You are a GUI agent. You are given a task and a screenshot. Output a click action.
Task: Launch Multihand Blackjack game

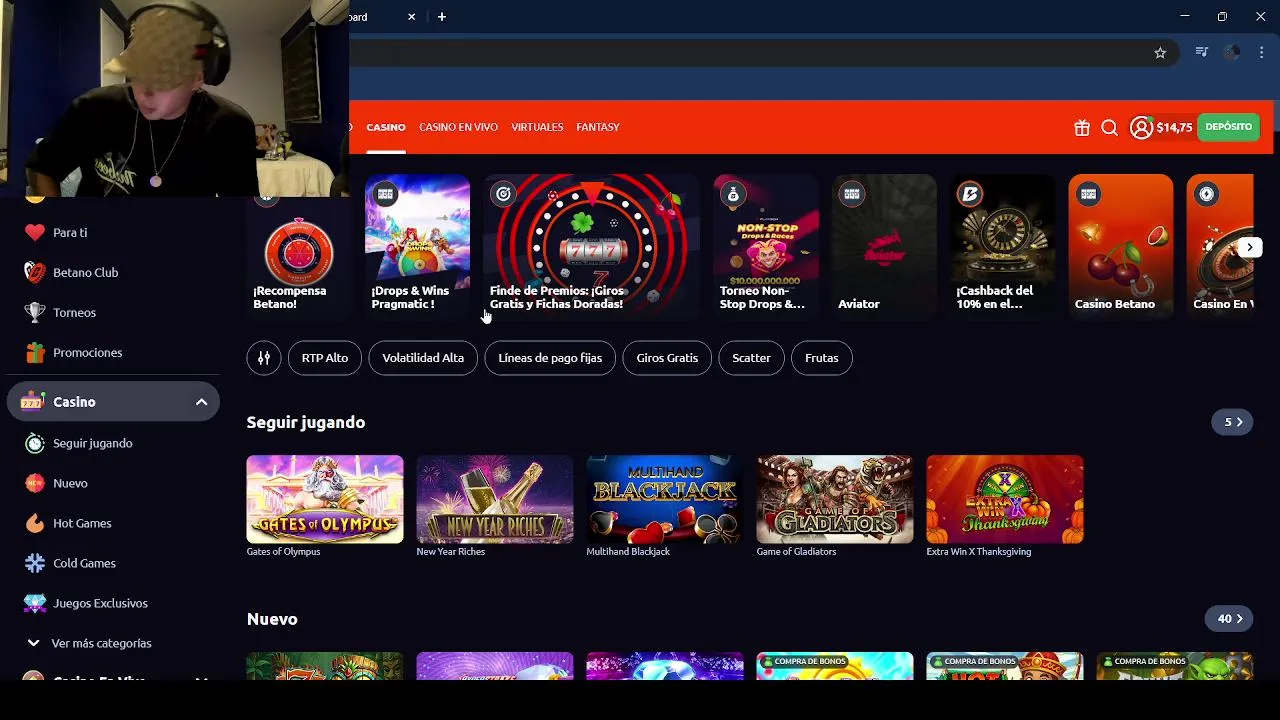pyautogui.click(x=665, y=499)
